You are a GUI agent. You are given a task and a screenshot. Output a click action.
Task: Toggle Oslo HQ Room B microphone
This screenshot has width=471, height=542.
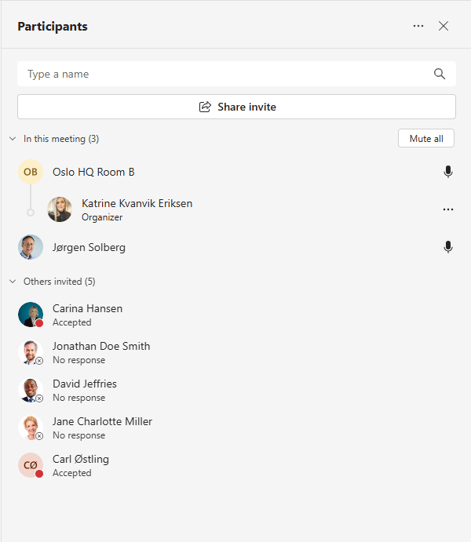(x=448, y=172)
